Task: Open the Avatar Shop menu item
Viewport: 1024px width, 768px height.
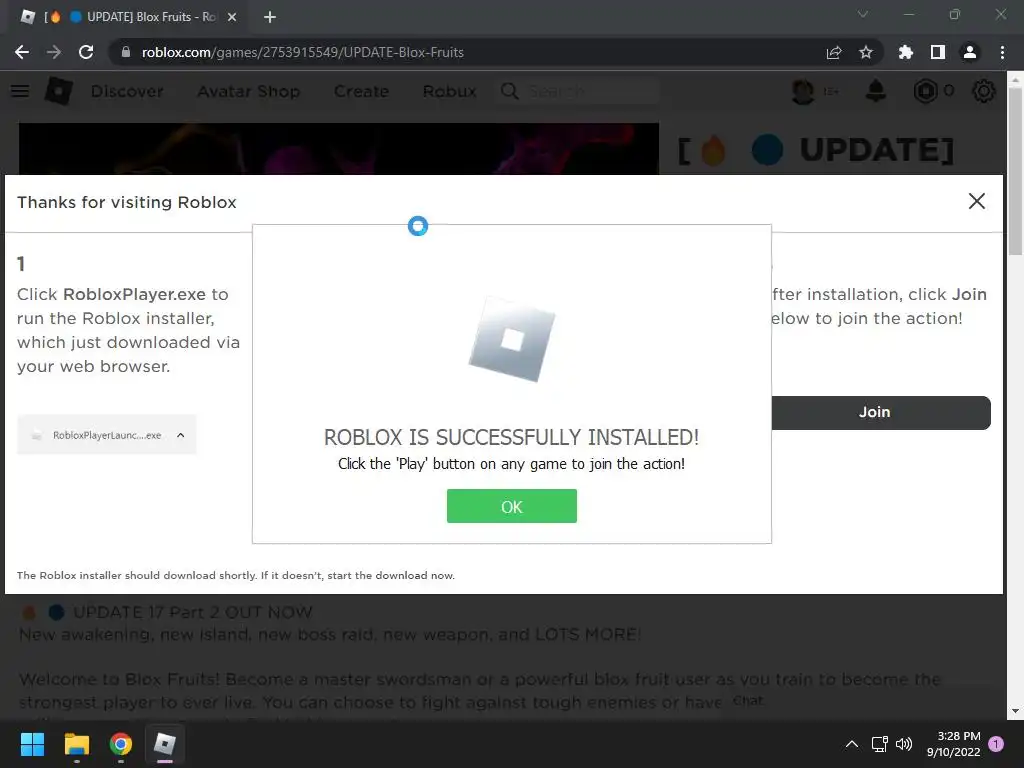Action: 249,91
